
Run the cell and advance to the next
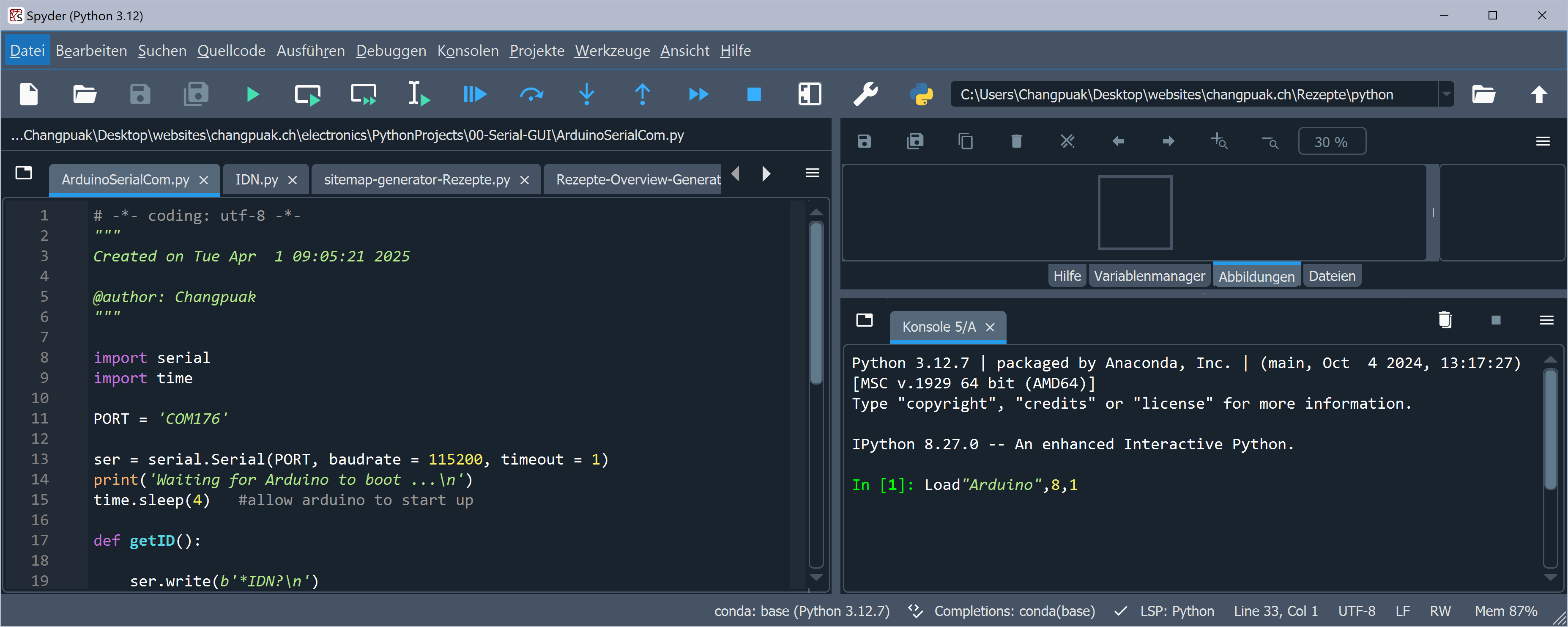tap(364, 94)
